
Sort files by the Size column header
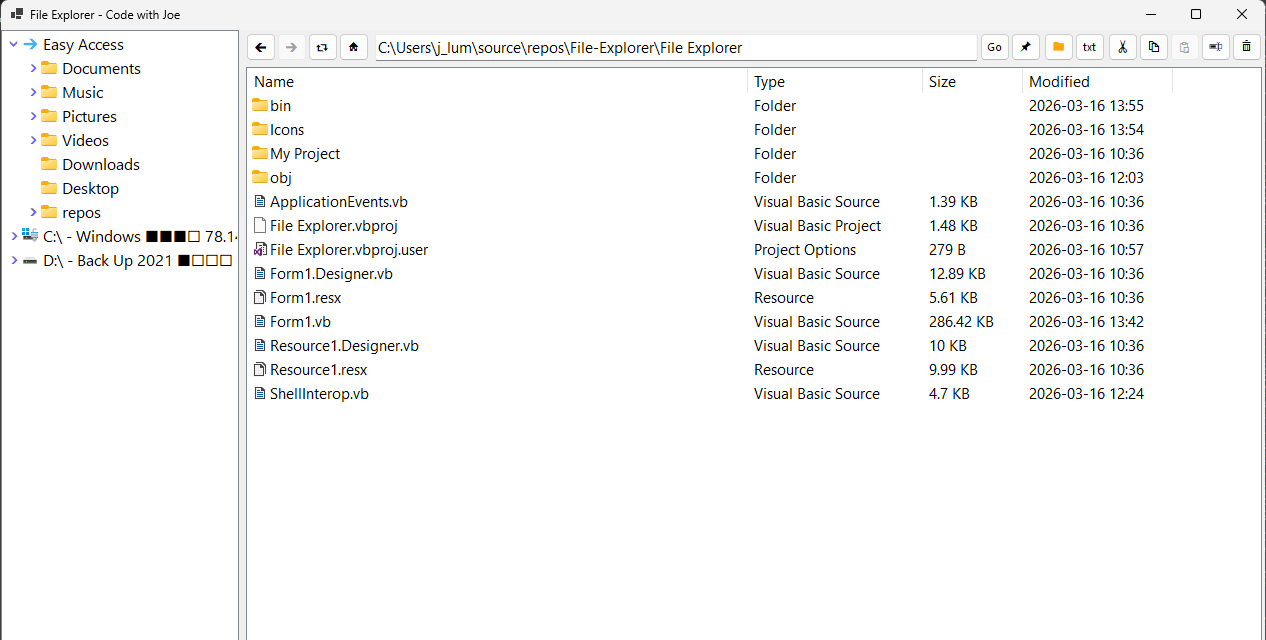(x=941, y=81)
